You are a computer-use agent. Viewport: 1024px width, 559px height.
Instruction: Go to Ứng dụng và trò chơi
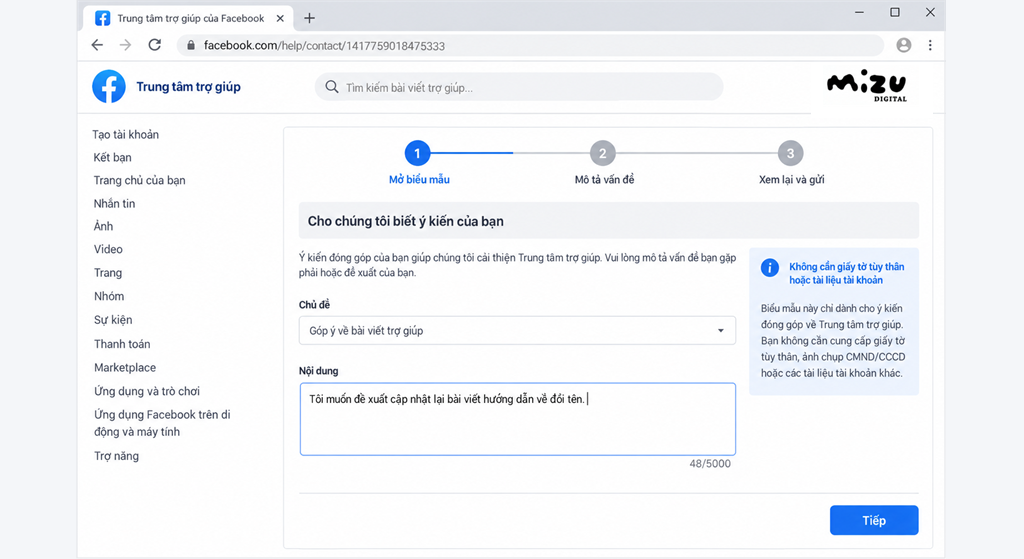146,391
